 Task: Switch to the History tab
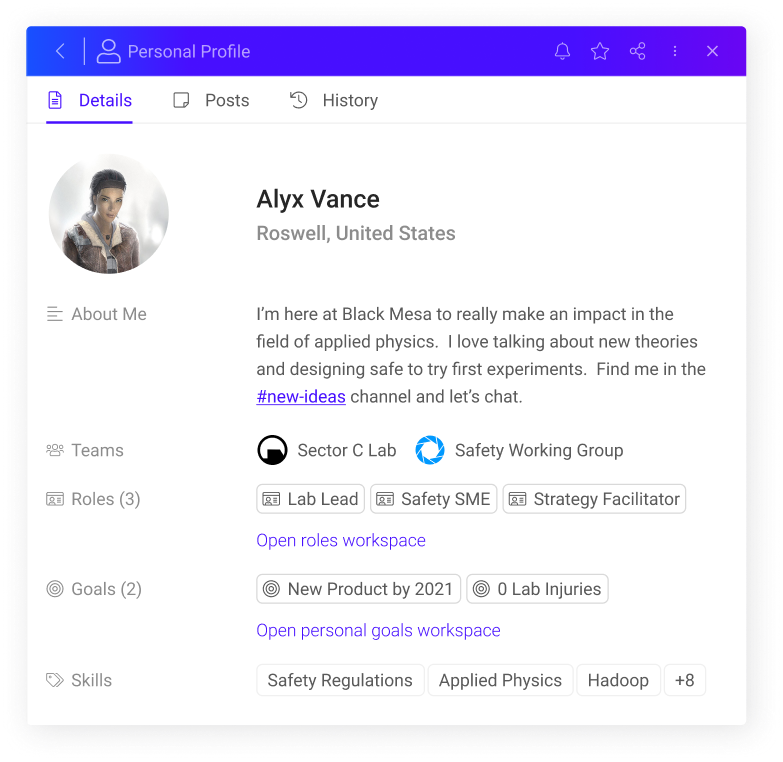(x=334, y=100)
